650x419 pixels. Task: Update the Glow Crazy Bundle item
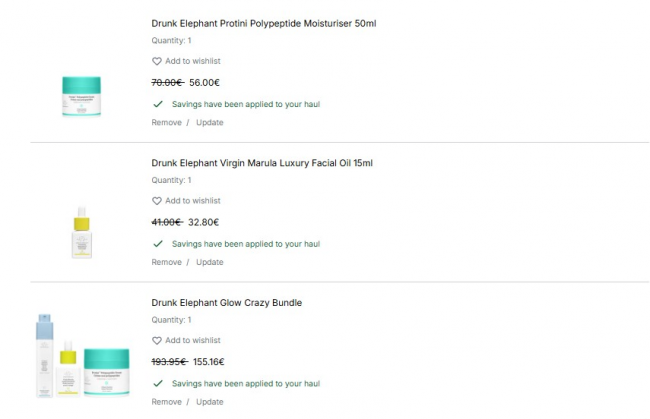coord(210,402)
